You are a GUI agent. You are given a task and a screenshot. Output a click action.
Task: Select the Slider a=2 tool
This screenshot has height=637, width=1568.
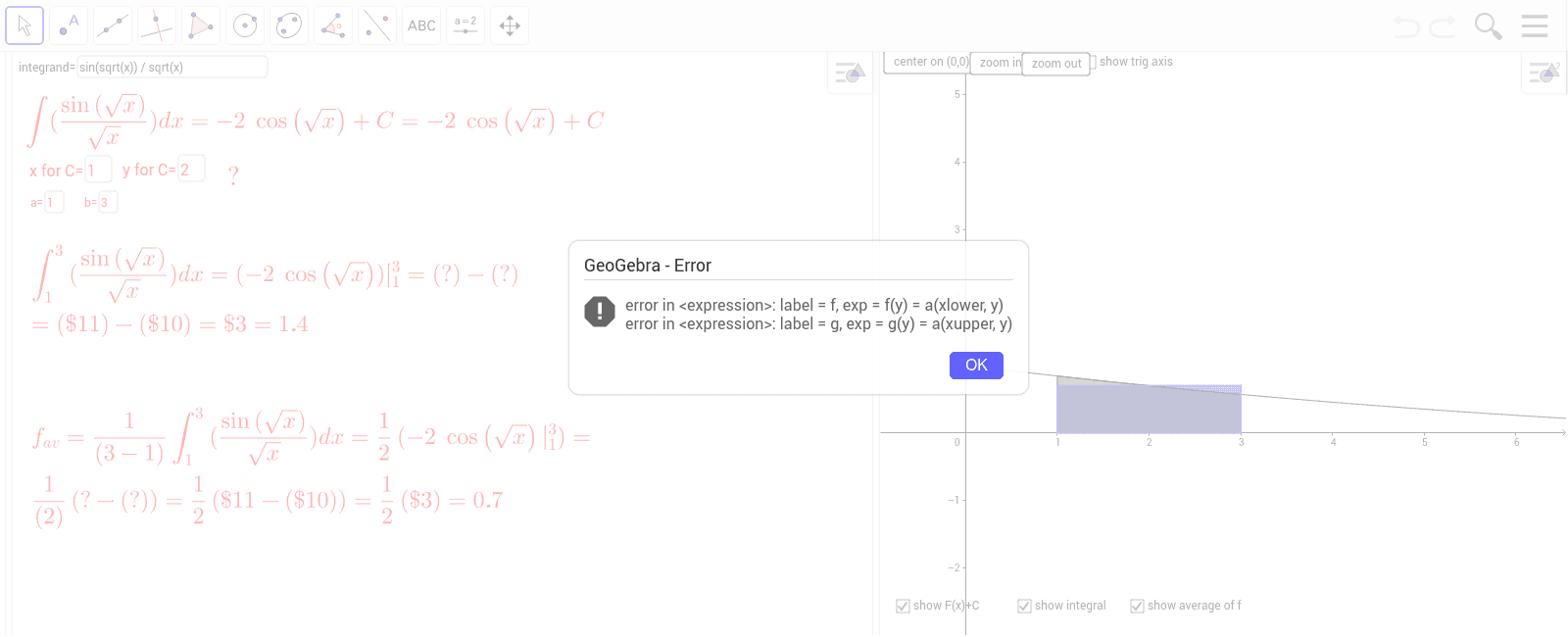pos(465,25)
